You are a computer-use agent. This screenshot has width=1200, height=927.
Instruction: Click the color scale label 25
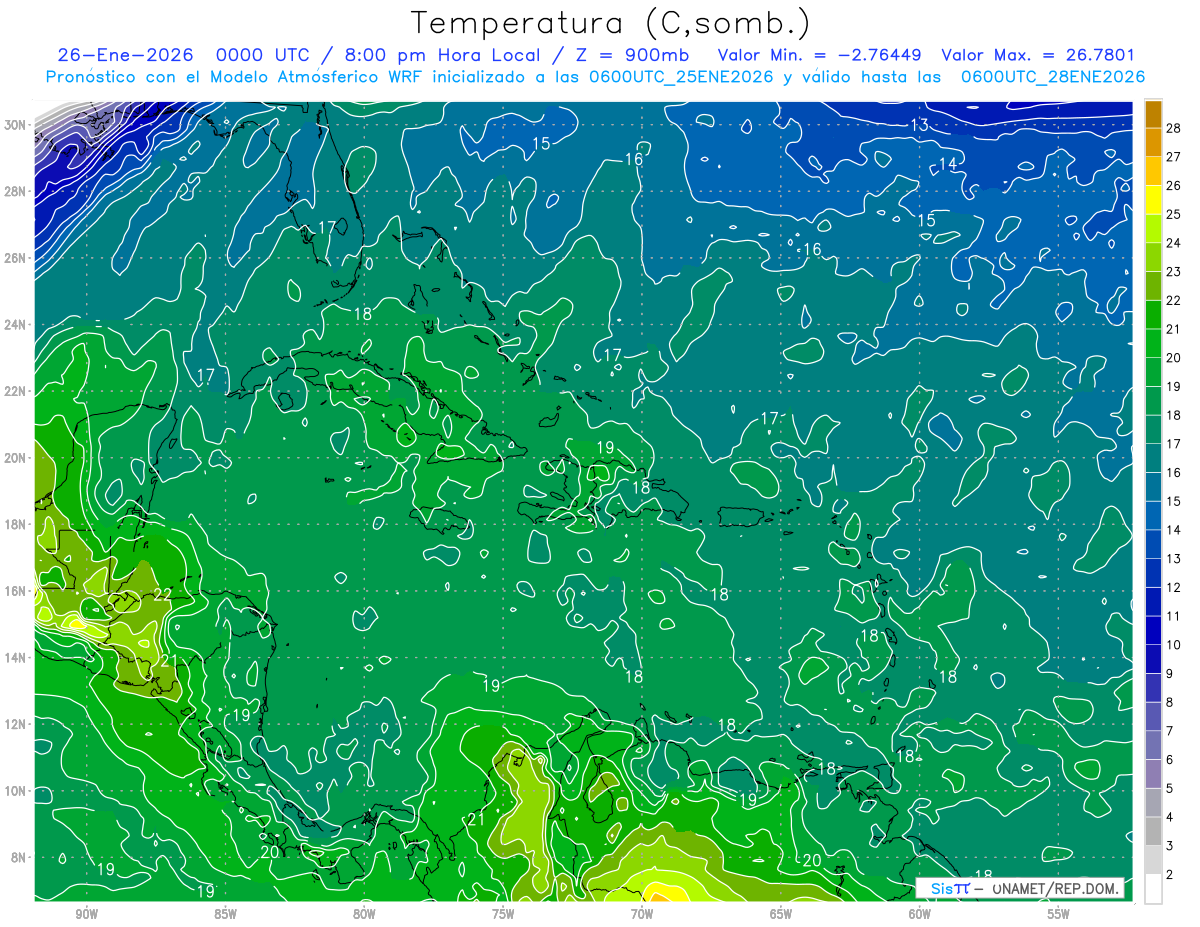pyautogui.click(x=1173, y=213)
